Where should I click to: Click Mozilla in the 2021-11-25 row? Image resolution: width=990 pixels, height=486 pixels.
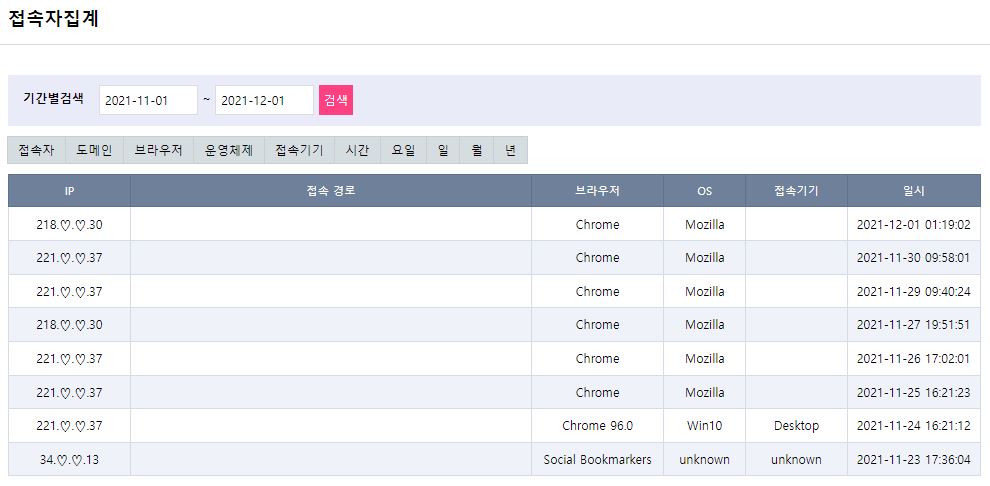click(705, 393)
